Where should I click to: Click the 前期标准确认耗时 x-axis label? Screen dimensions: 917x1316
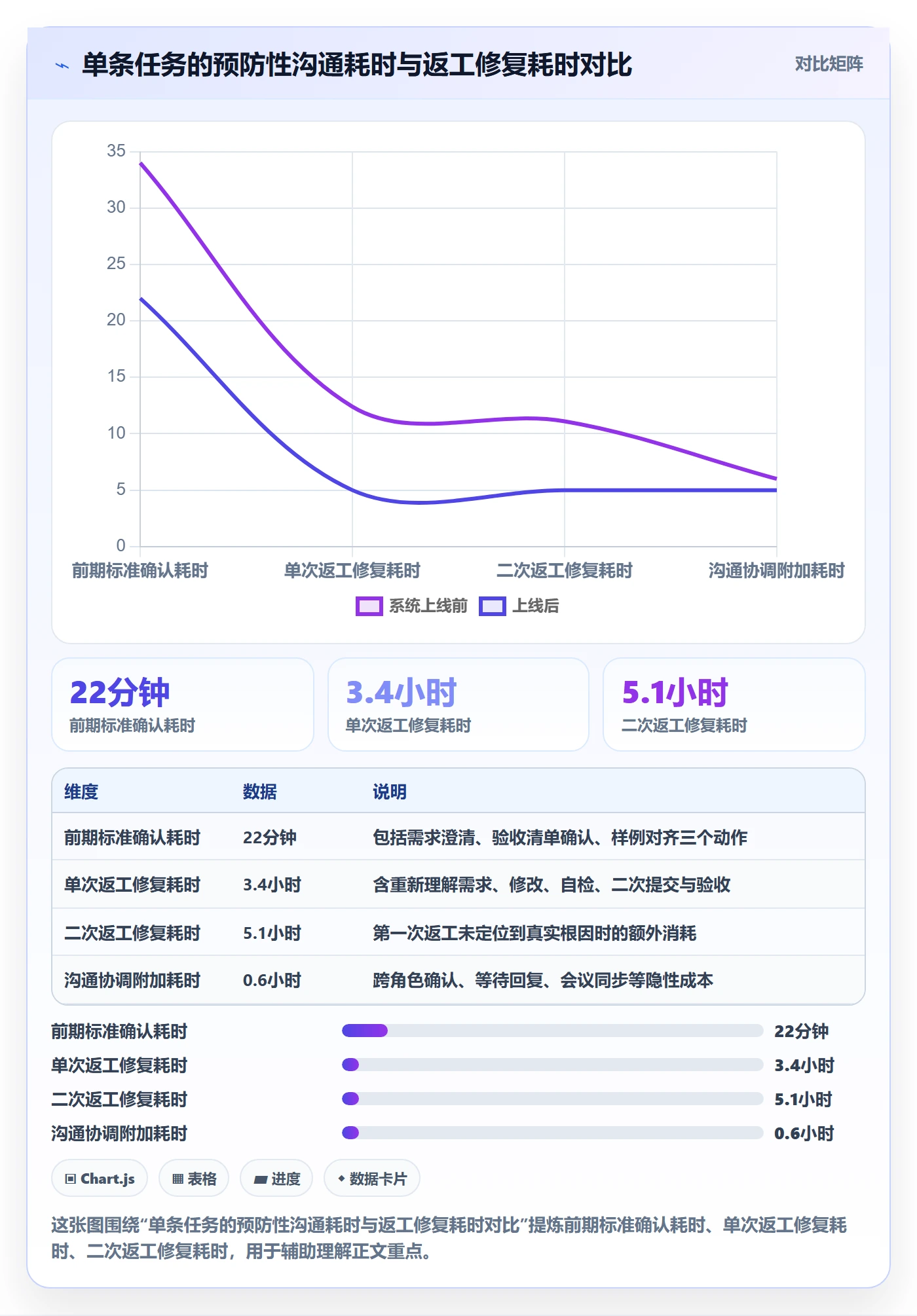coord(140,570)
